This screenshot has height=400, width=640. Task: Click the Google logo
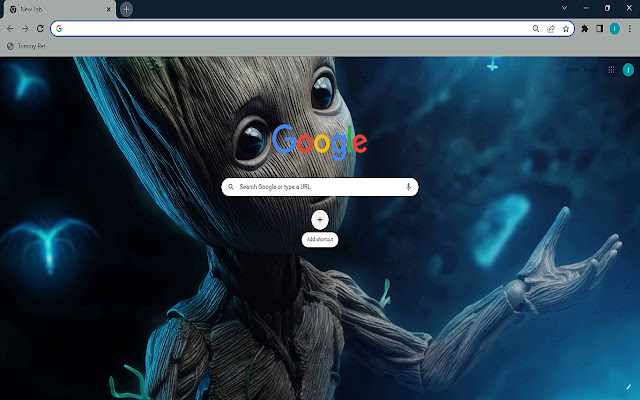(320, 142)
